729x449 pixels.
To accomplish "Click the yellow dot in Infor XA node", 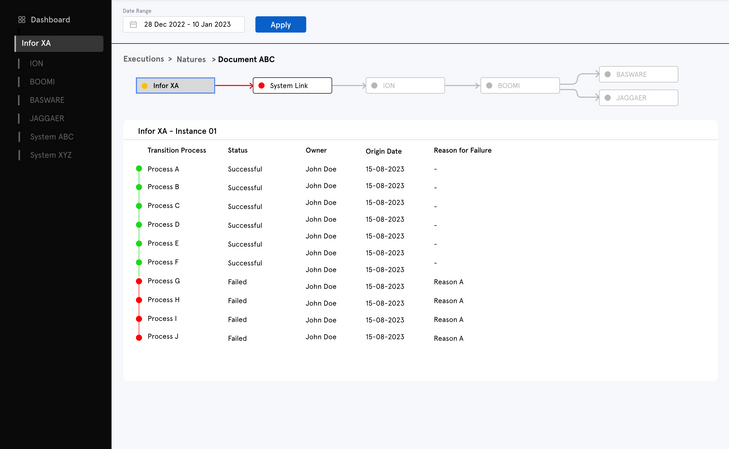I will pos(145,86).
